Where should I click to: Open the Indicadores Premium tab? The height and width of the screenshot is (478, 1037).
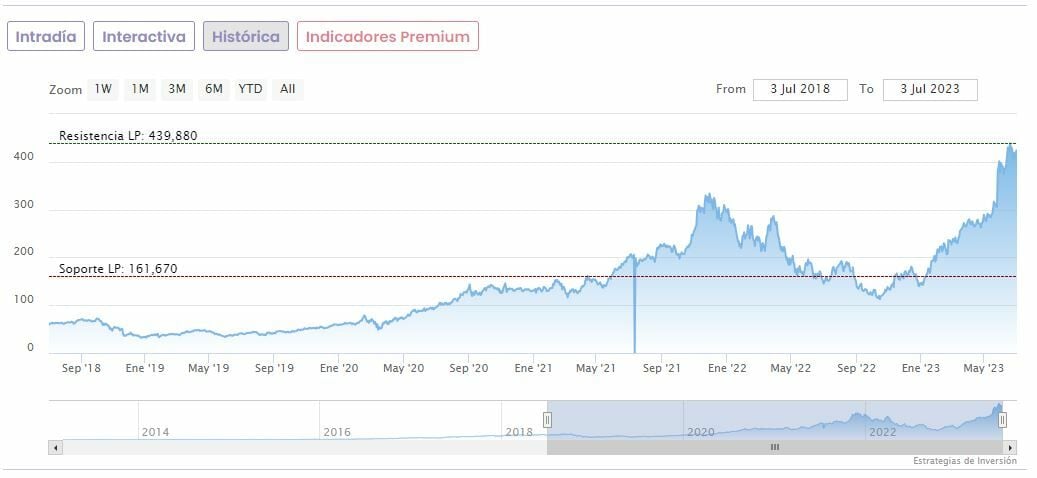pyautogui.click(x=387, y=37)
